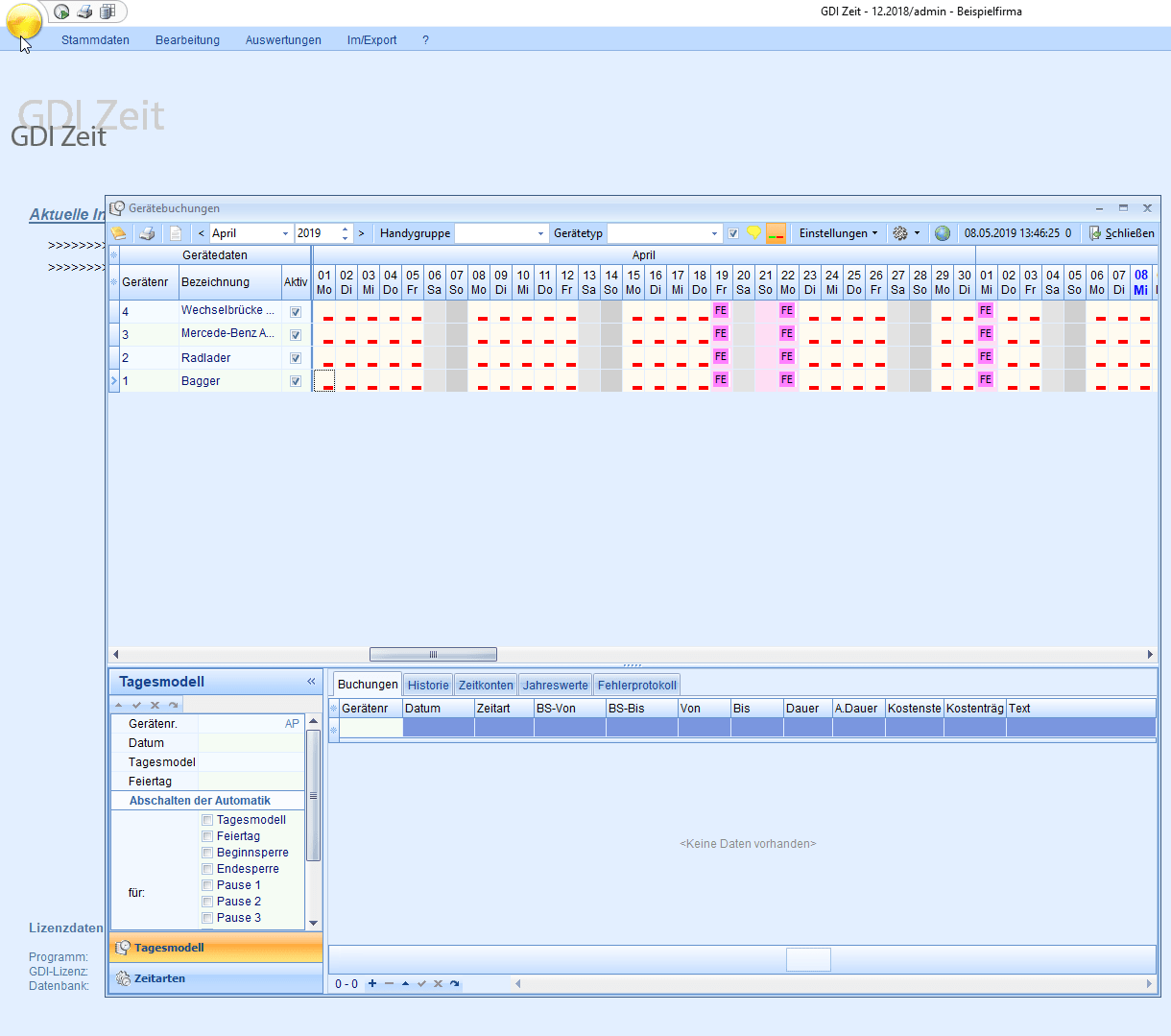Click the clock icon in quick access bar

61,12
